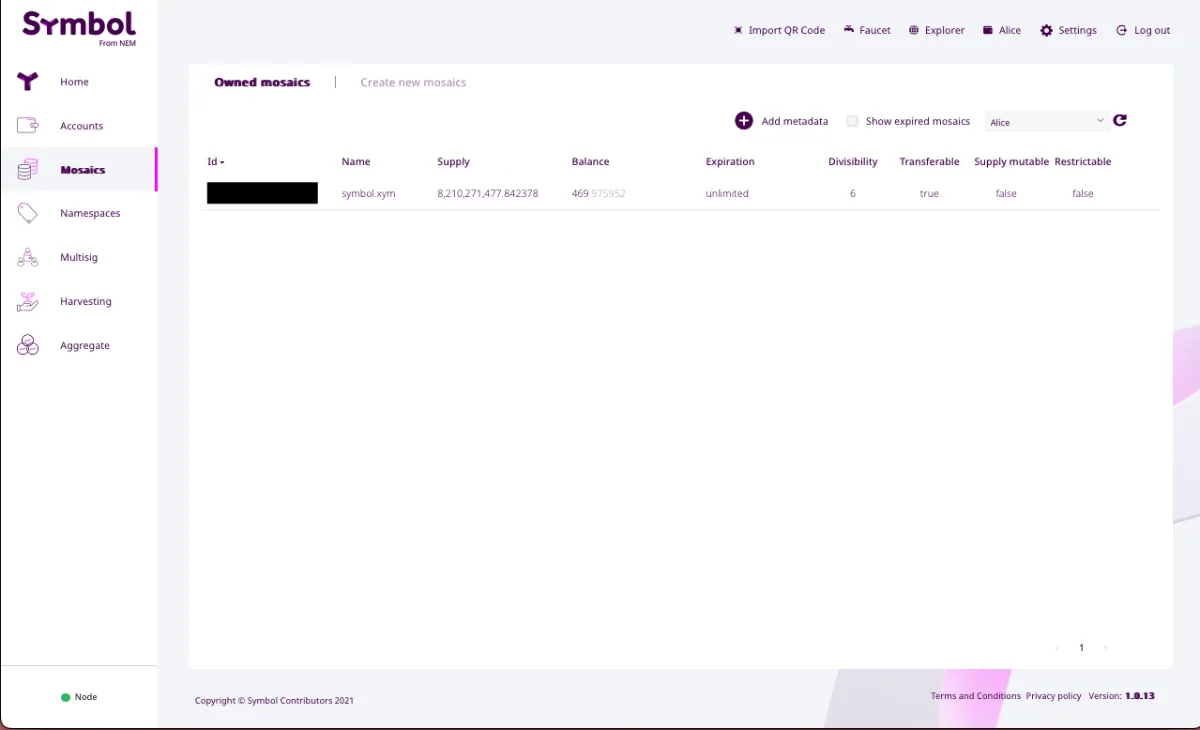Image resolution: width=1200 pixels, height=730 pixels.
Task: Click the Namespaces tag icon
Action: pos(27,213)
